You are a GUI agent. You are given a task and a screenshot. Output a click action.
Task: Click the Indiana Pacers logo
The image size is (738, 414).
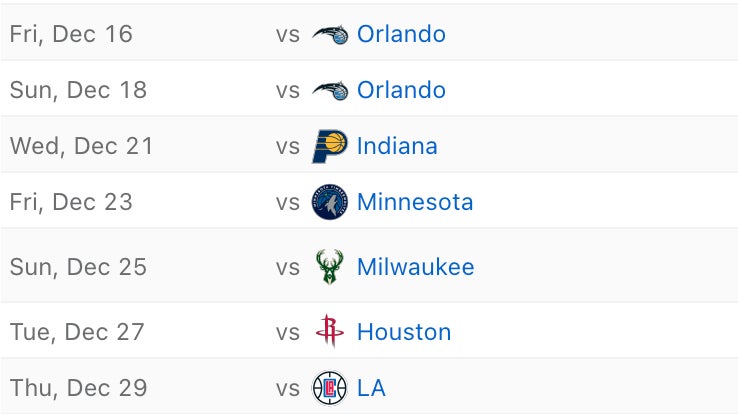[x=329, y=146]
